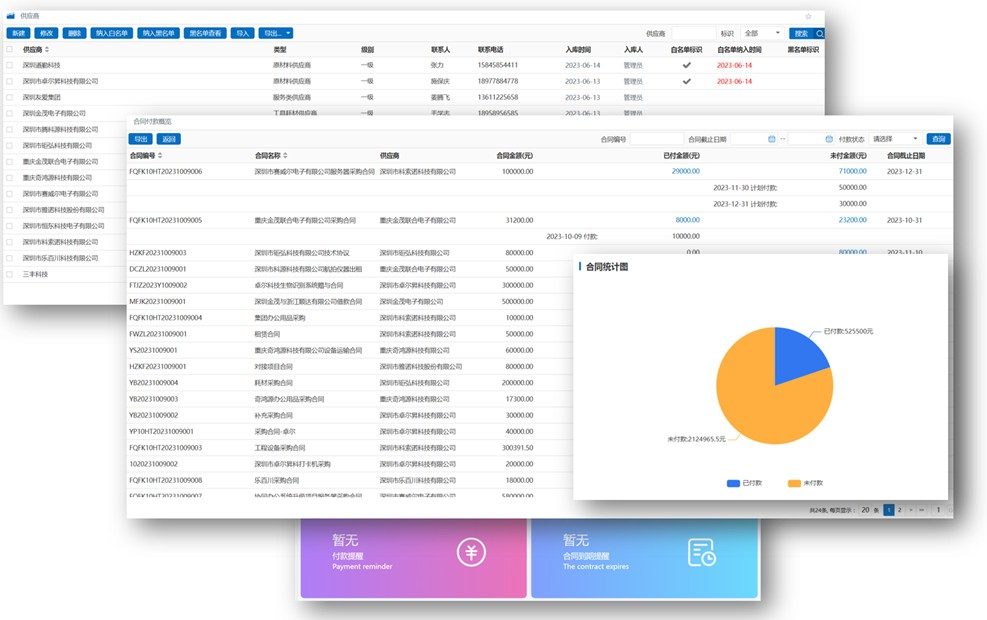Check the box for 深圳友爱集团 row
The width and height of the screenshot is (987, 620).
9,97
